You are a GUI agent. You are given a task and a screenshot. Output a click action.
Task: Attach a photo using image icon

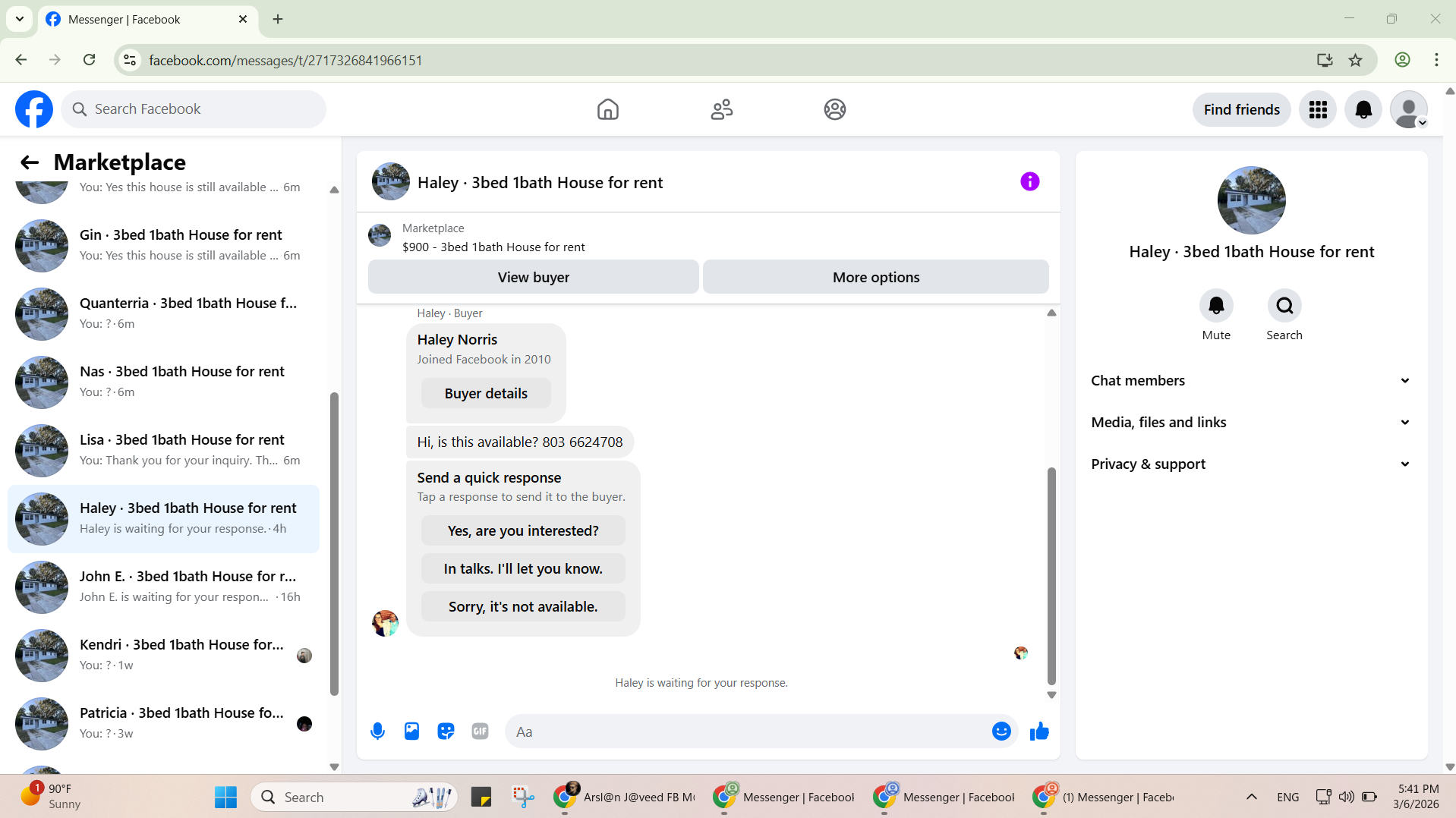411,731
